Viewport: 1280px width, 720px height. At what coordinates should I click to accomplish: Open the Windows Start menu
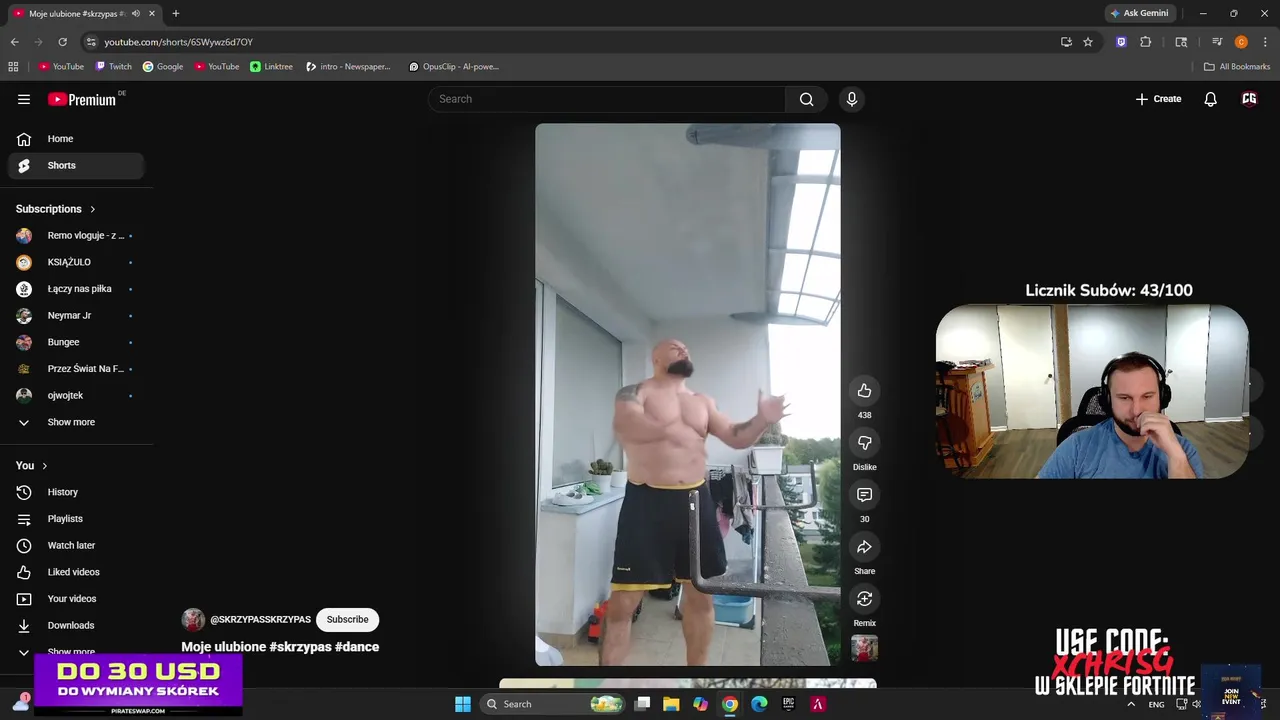click(463, 704)
